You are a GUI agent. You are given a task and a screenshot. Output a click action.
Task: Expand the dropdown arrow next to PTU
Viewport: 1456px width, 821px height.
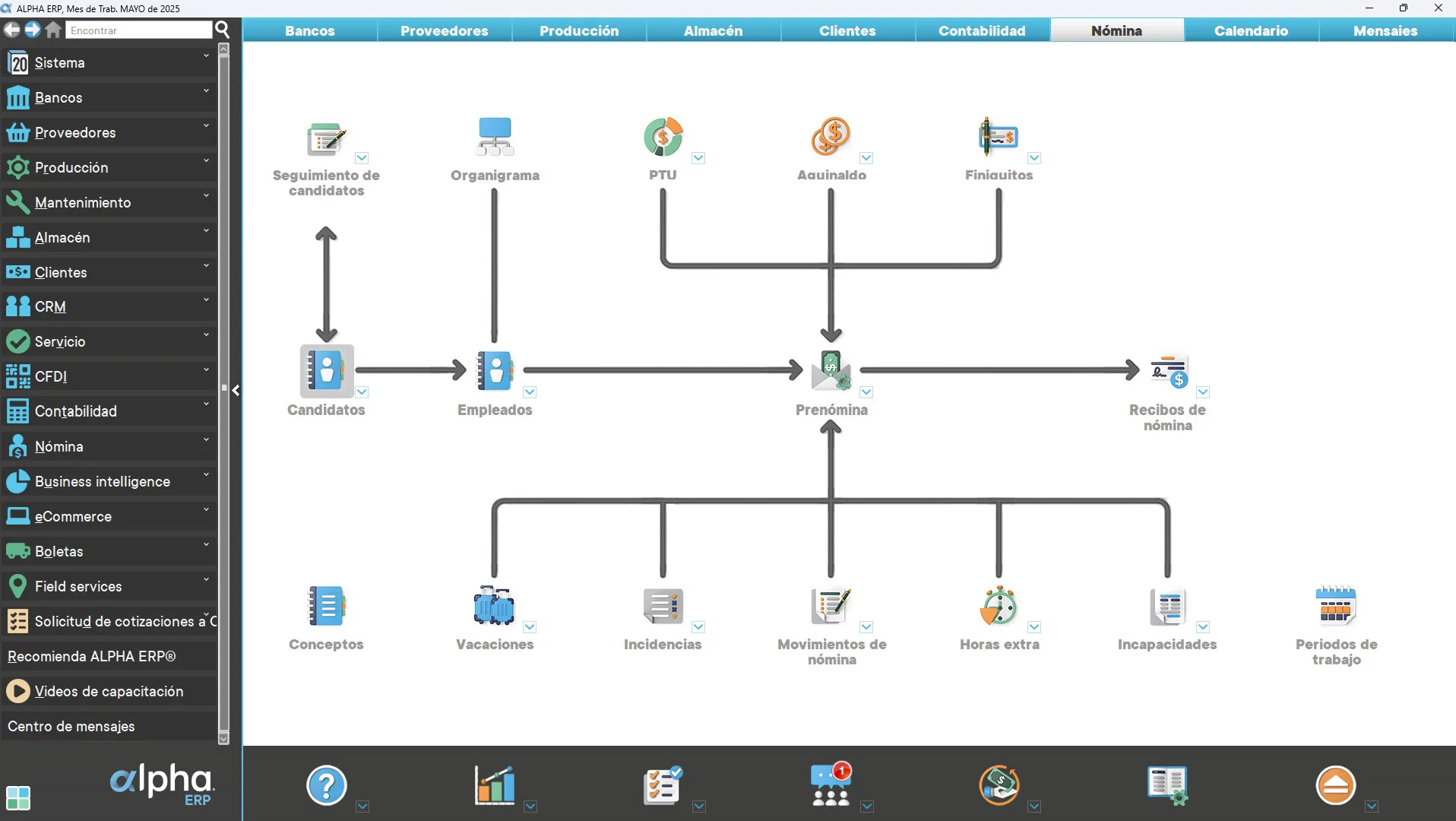698,158
